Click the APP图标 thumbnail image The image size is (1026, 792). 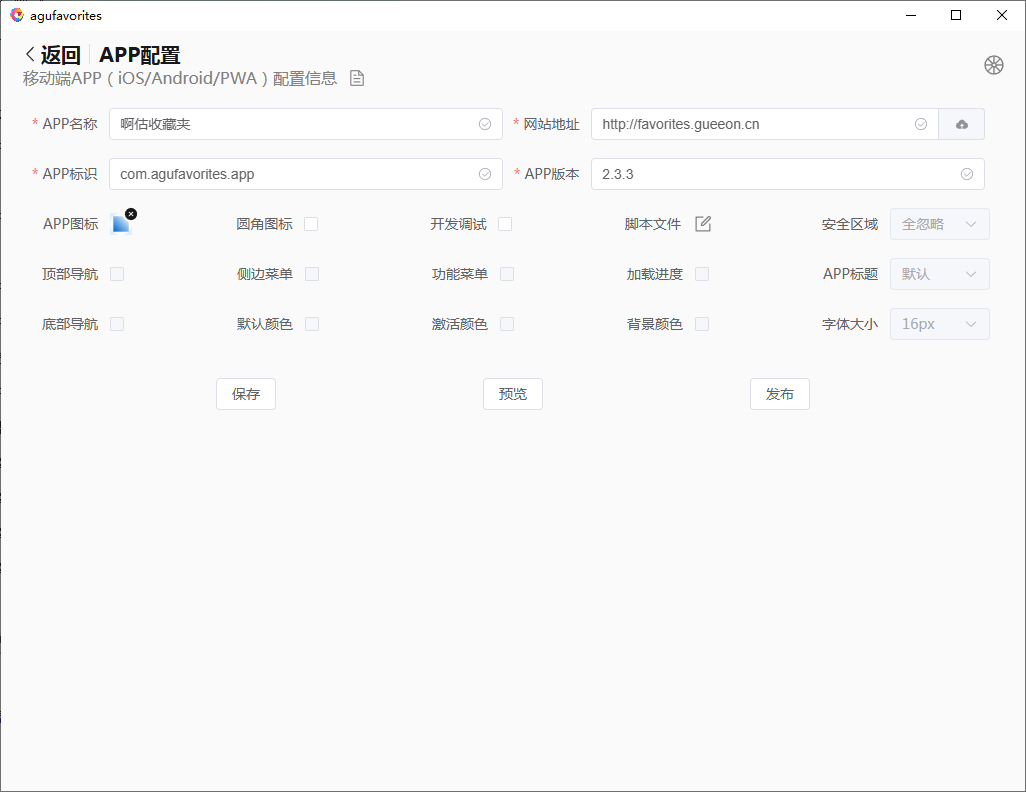(120, 225)
